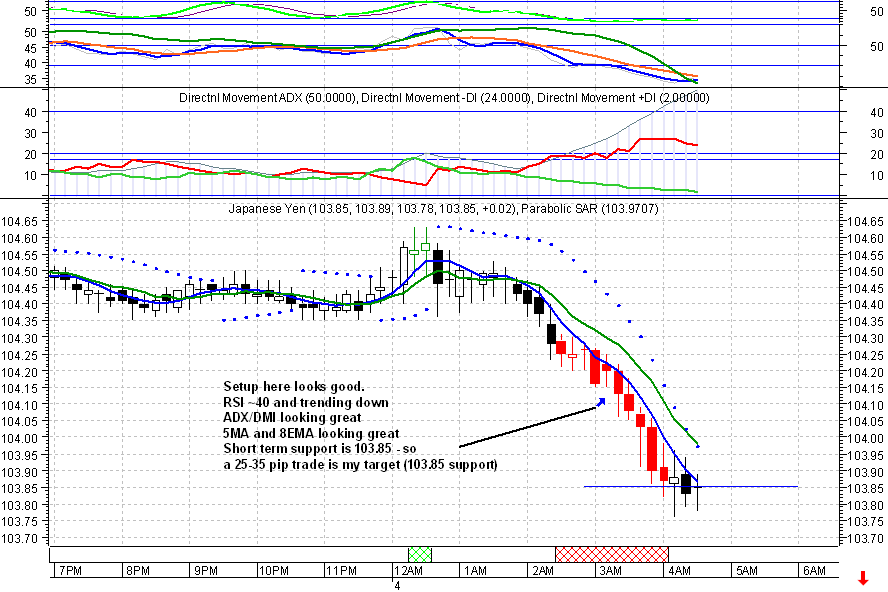Click 103.70 on the left price axis
This screenshot has width=888, height=592.
pos(20,538)
